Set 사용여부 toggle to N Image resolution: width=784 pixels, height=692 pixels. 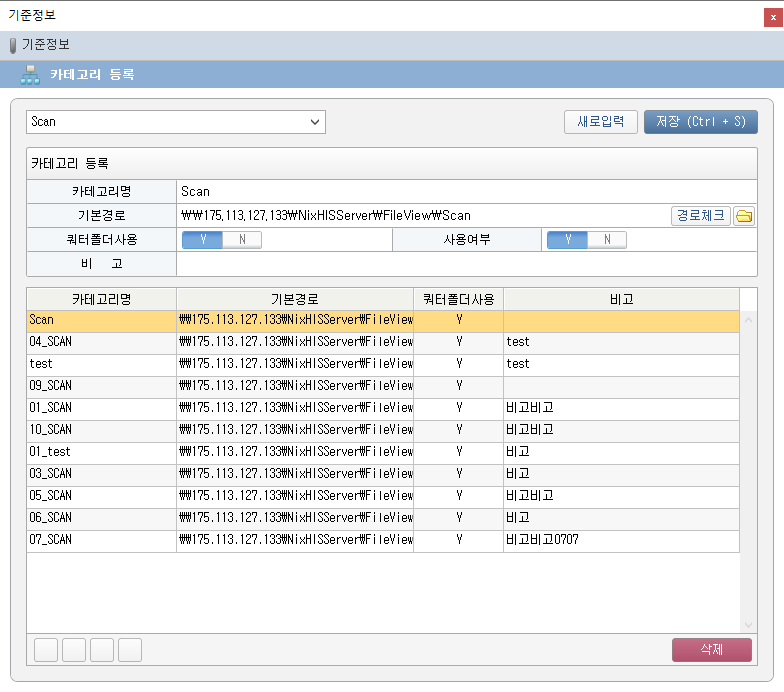(x=606, y=240)
